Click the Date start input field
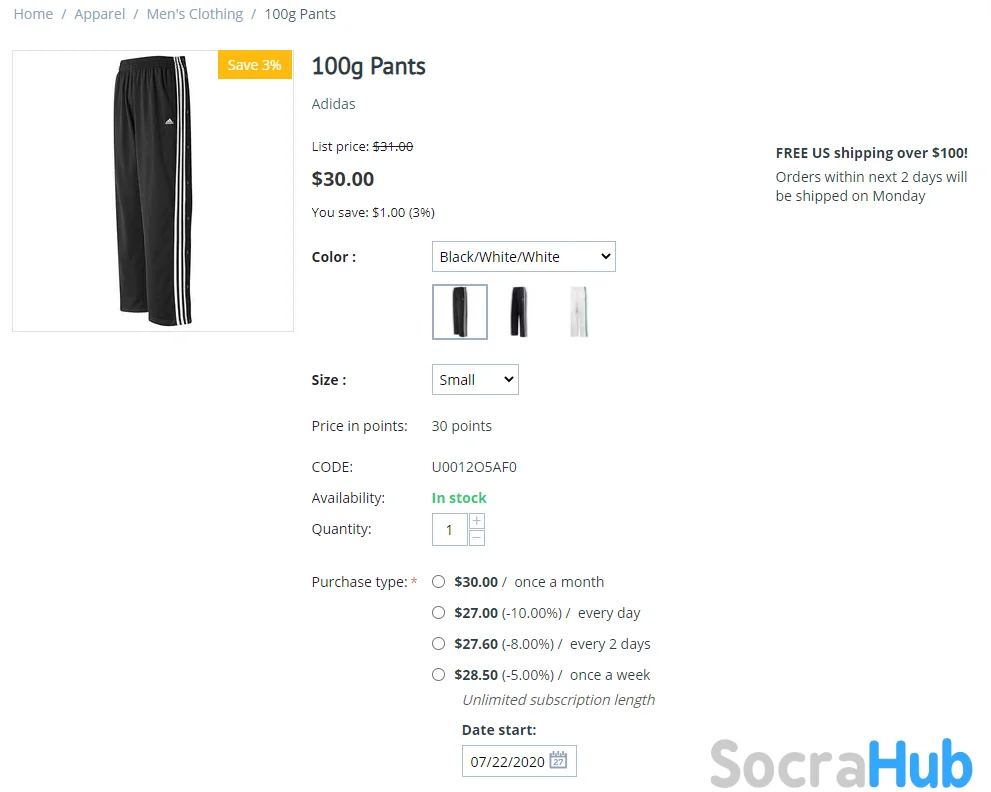This screenshot has width=991, height=792. 507,761
